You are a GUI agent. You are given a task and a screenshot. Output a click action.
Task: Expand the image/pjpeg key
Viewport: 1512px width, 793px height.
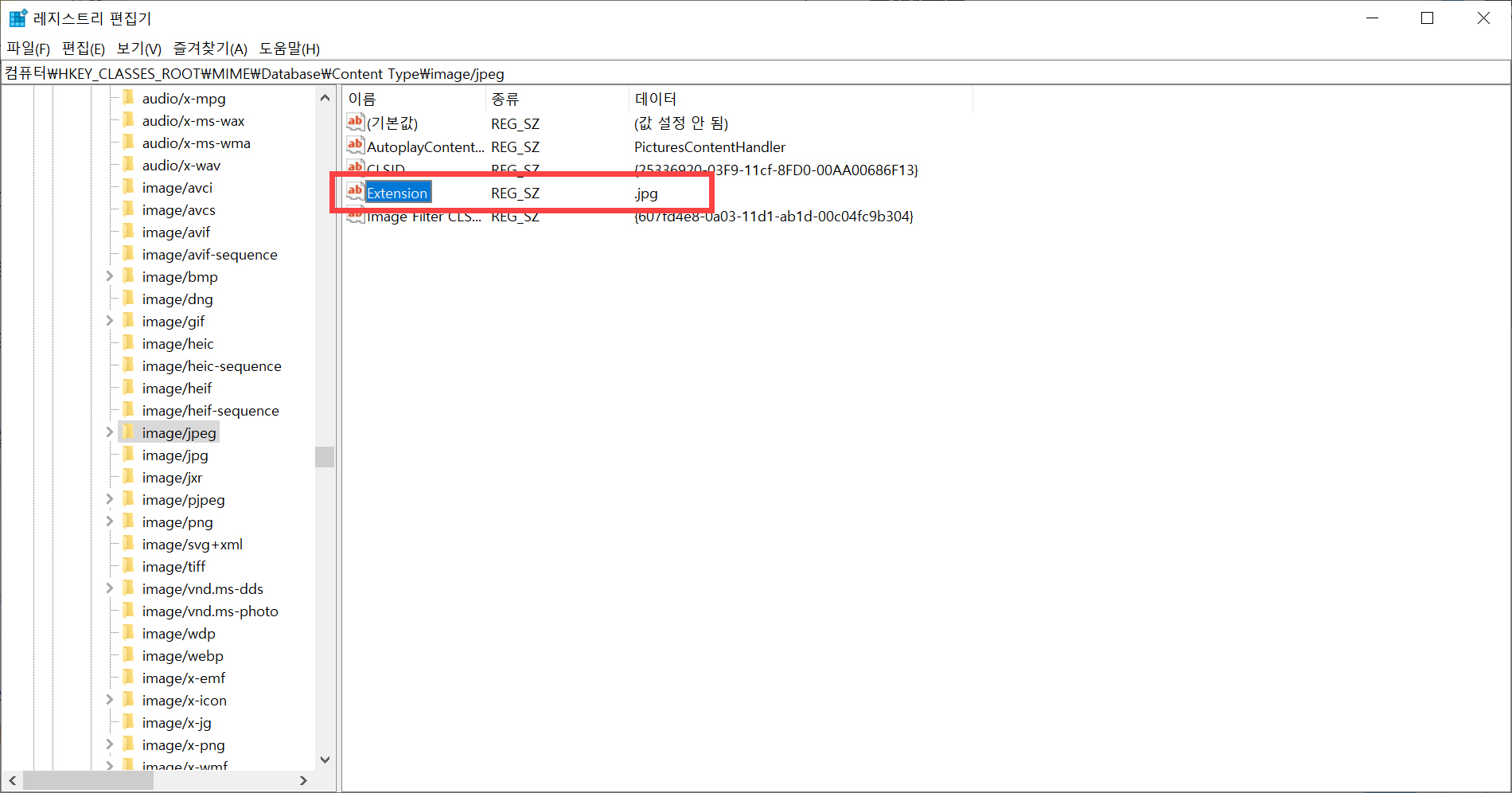coord(110,499)
